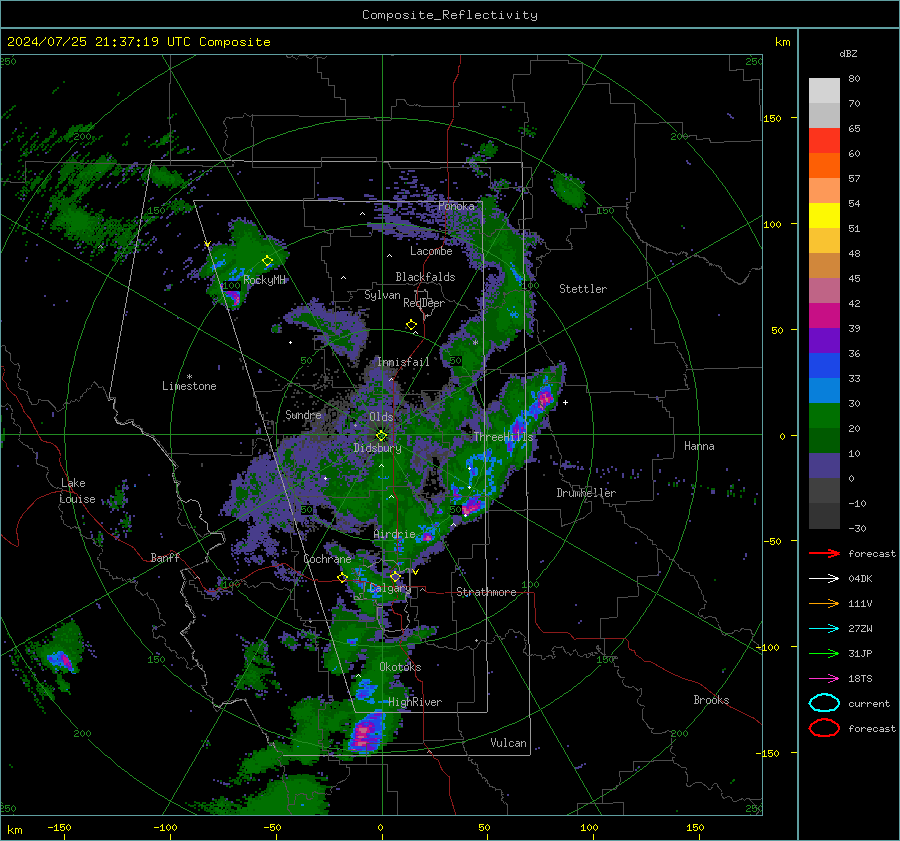Viewport: 900px width, 841px height.
Task: Click the isolated storm cell in far southwest corner
Action: click(61, 660)
